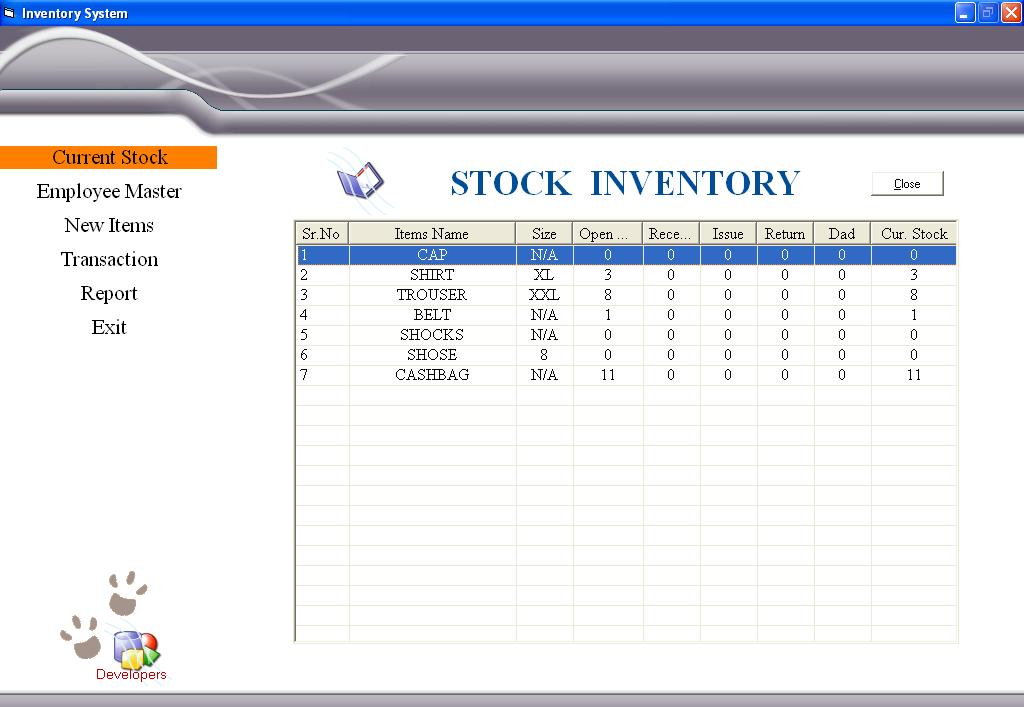
Task: Click the Dad column header
Action: 842,234
